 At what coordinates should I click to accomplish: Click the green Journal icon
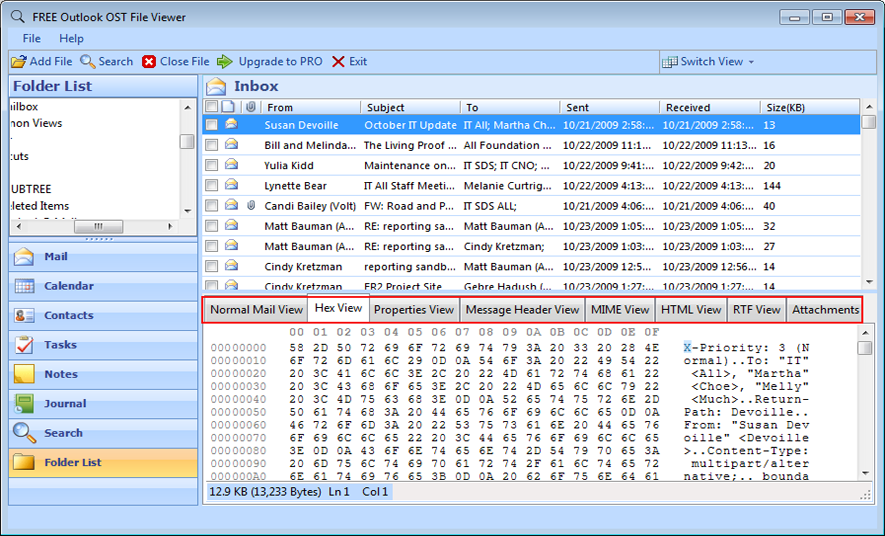(24, 403)
